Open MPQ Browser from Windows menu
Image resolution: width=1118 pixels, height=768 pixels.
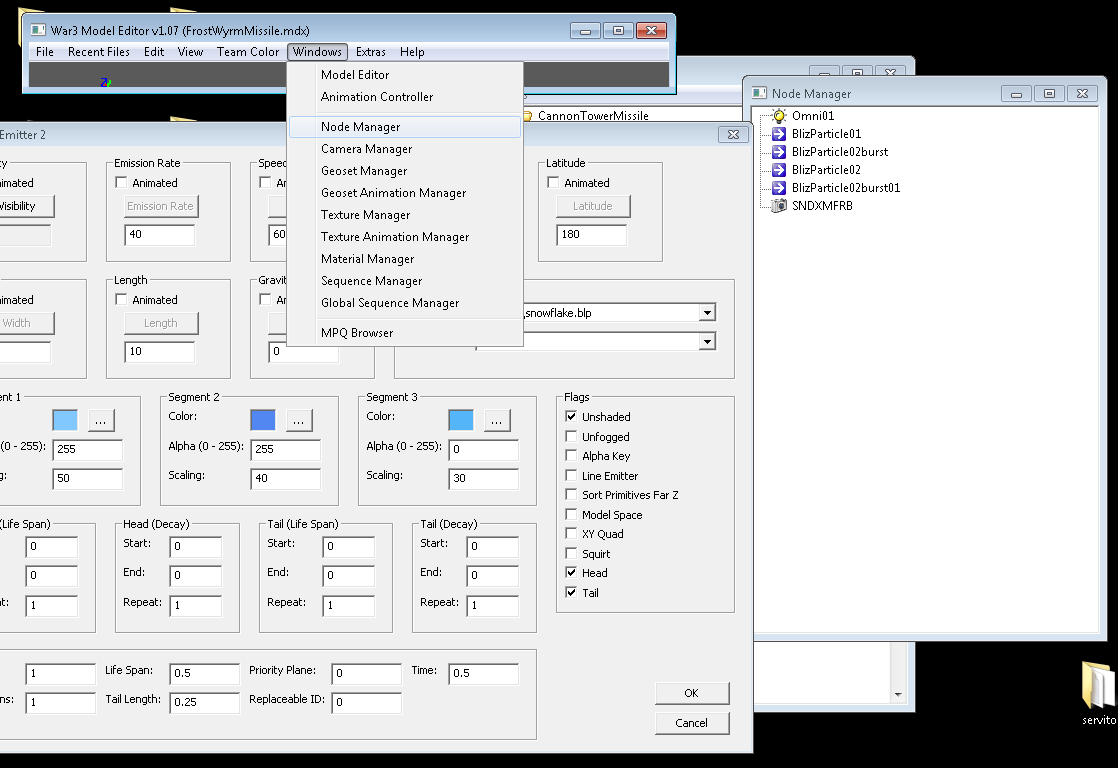[405, 333]
